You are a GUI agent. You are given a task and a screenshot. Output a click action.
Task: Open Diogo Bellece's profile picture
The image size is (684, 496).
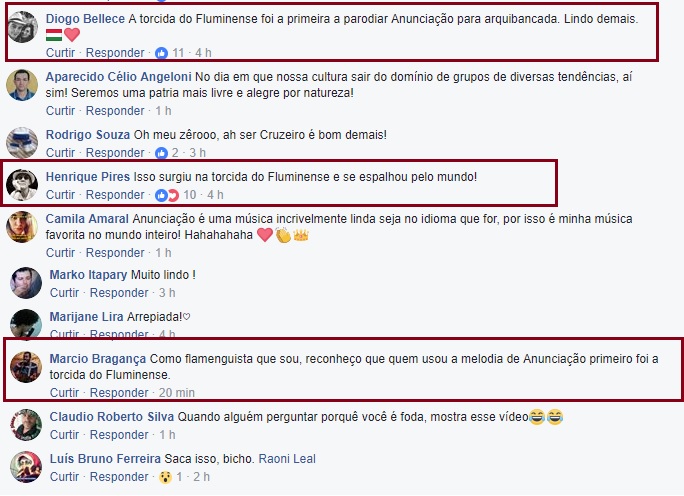(x=22, y=27)
